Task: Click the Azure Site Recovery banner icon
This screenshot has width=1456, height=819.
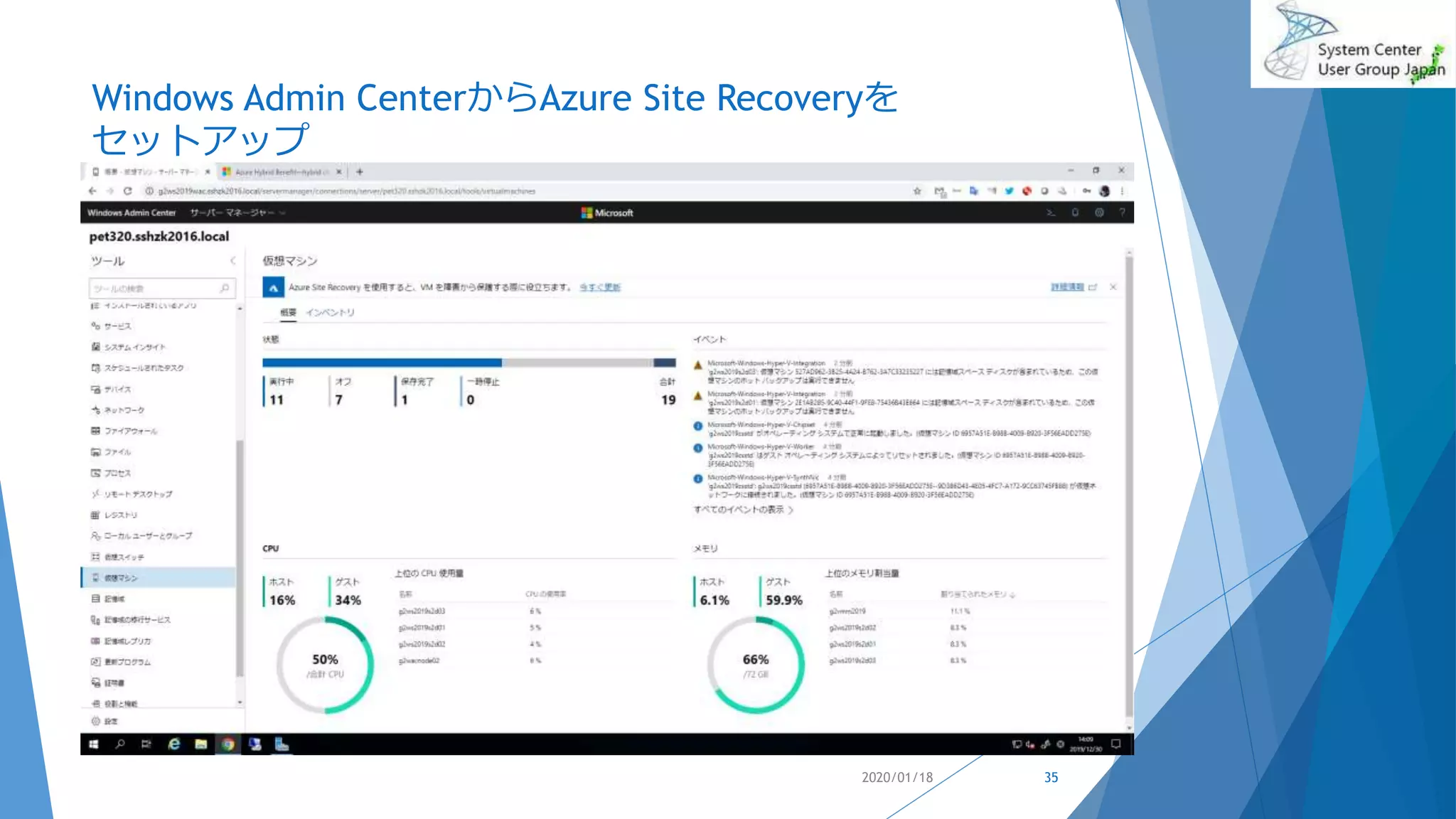Action: 273,287
